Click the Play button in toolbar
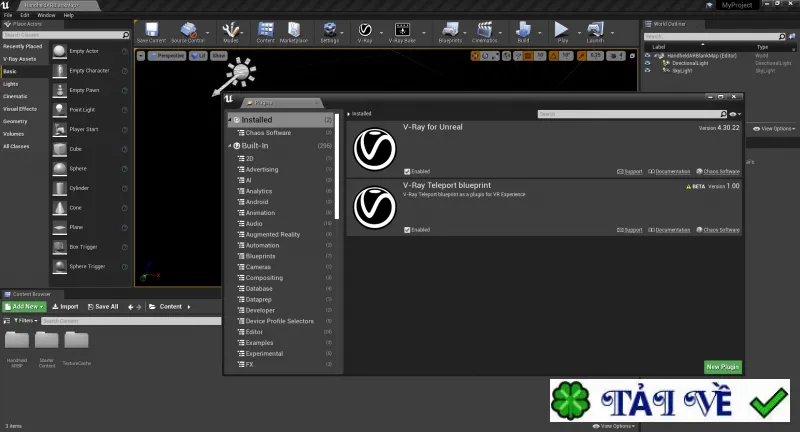 [x=562, y=32]
